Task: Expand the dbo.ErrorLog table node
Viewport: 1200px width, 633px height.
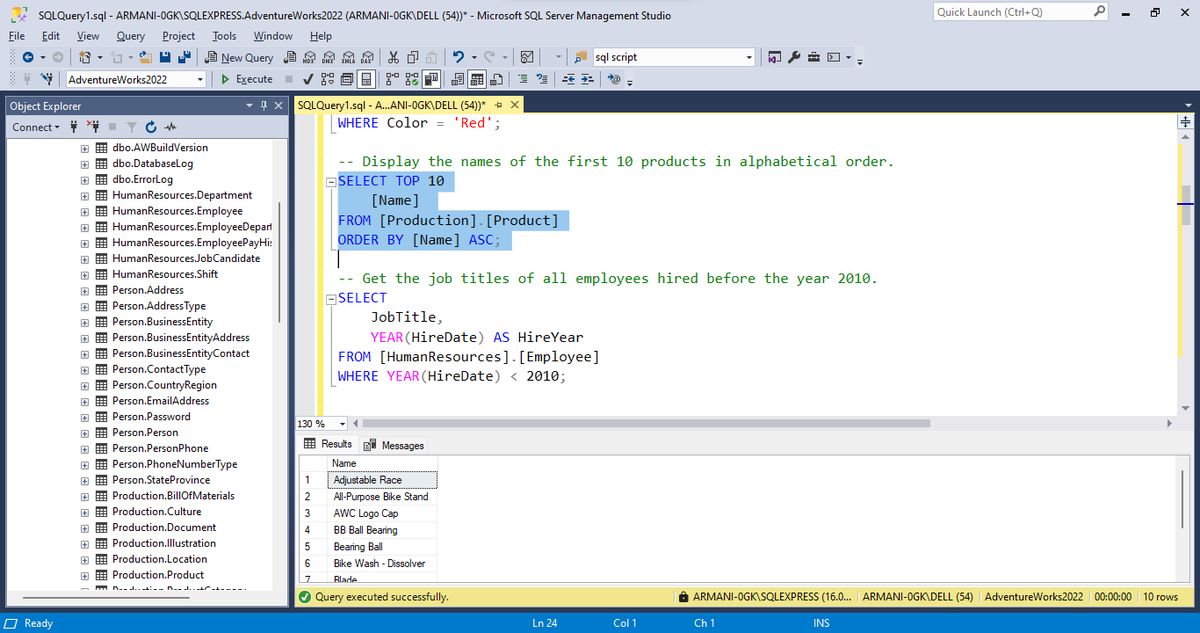Action: coord(86,179)
